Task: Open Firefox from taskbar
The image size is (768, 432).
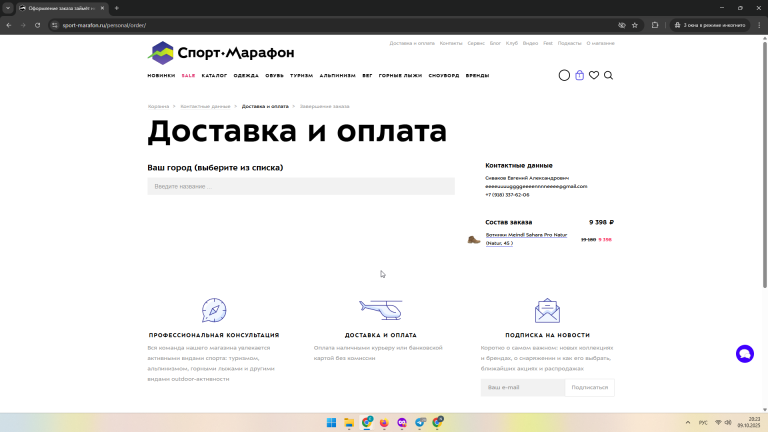Action: point(384,422)
